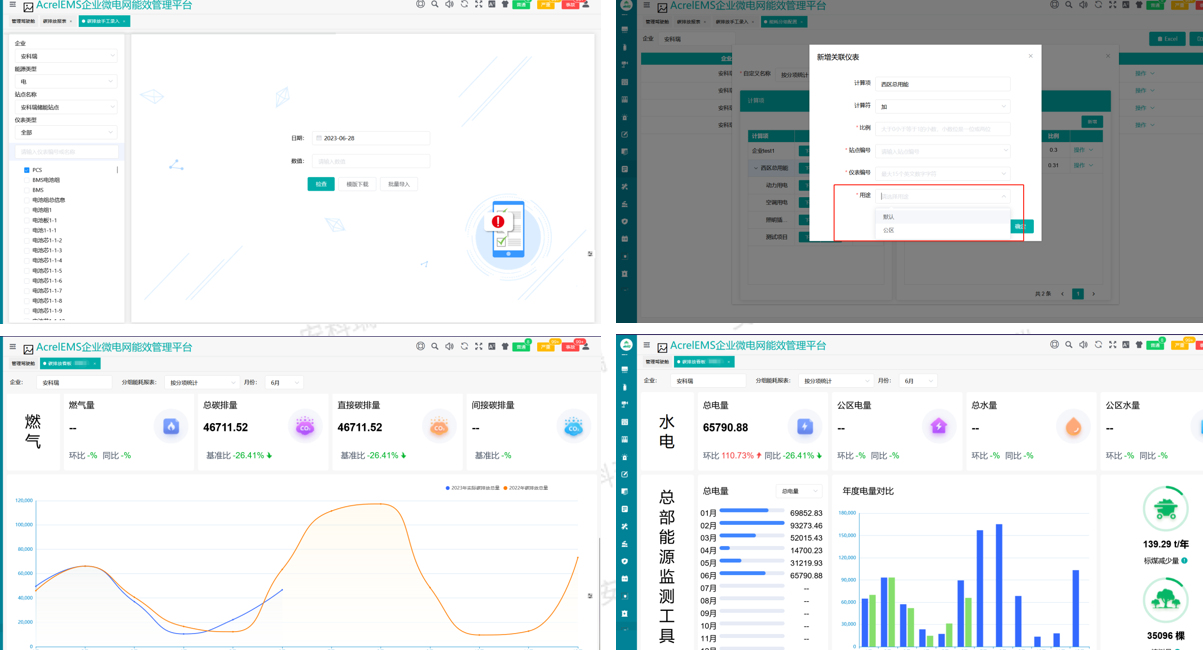Open user avatar in manual entry screen header

click(x=586, y=5)
